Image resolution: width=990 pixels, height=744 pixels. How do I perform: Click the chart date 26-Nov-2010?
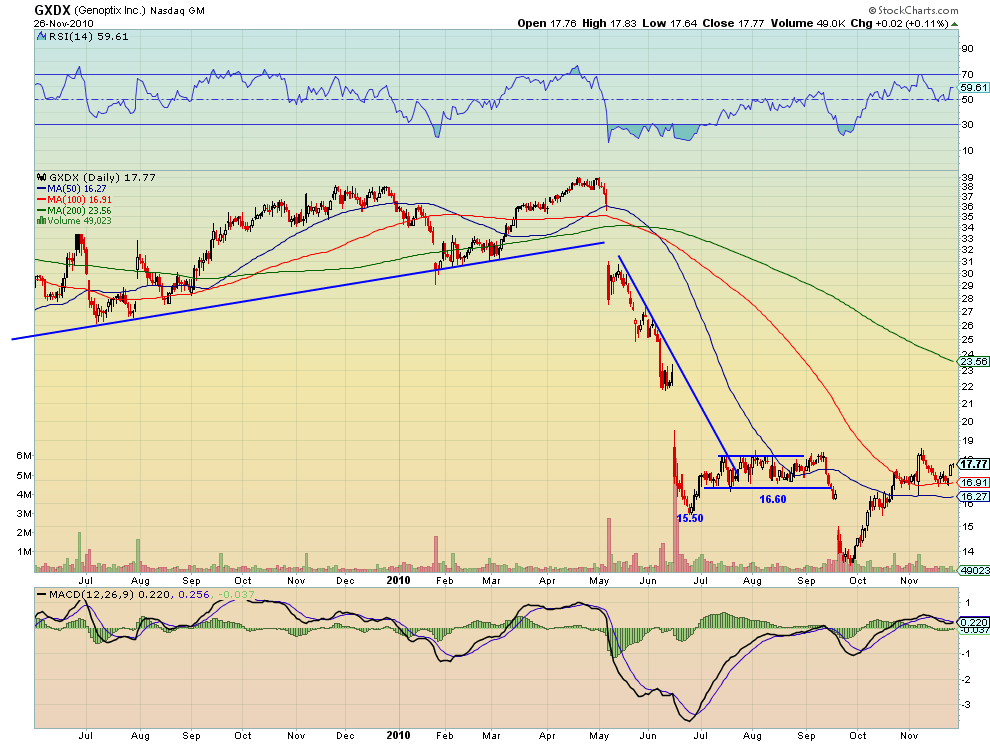click(64, 23)
